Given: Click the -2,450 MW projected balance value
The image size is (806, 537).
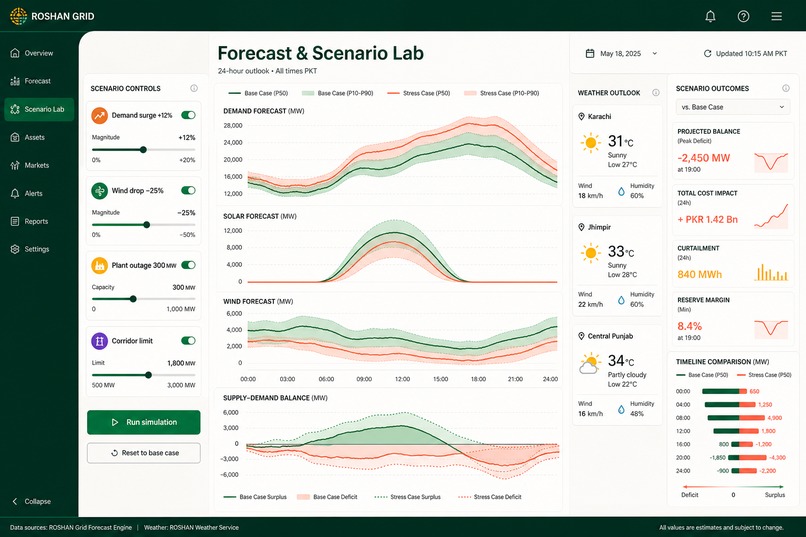Looking at the screenshot, I should (703, 158).
